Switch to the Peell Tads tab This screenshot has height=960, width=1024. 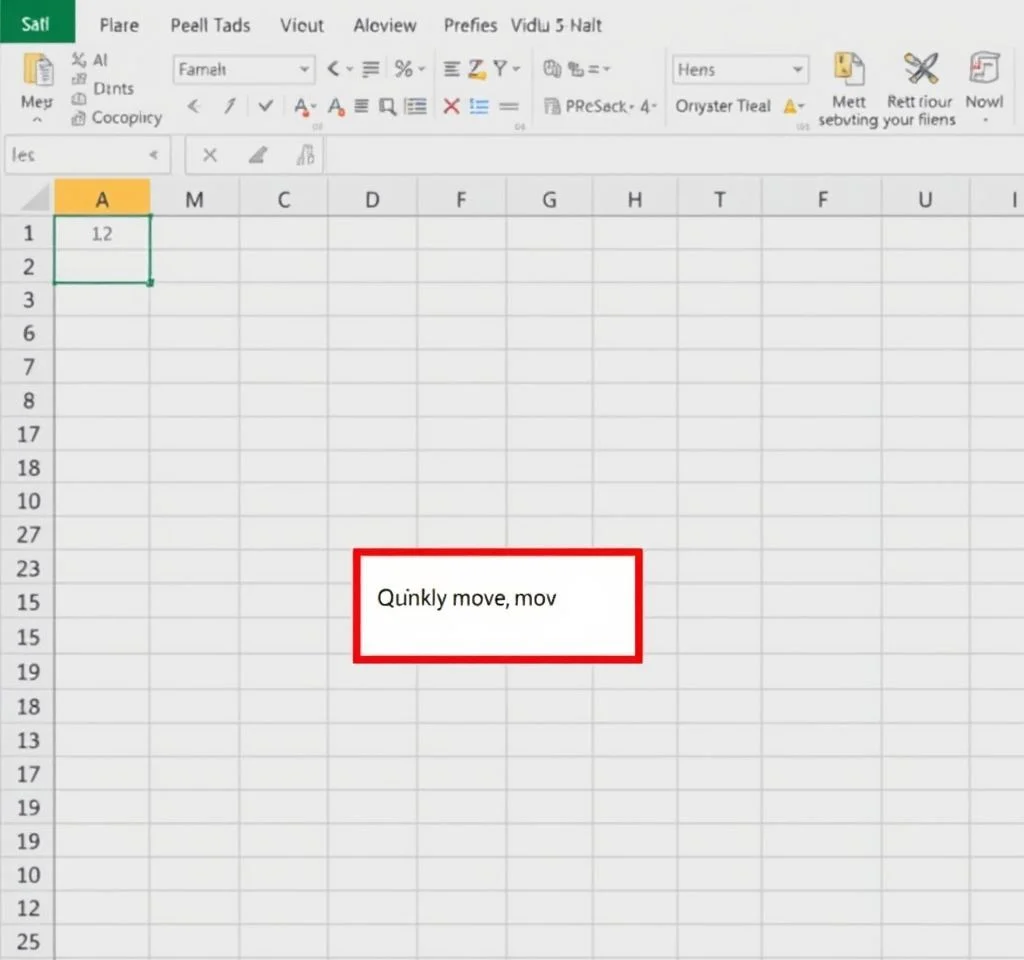(210, 25)
